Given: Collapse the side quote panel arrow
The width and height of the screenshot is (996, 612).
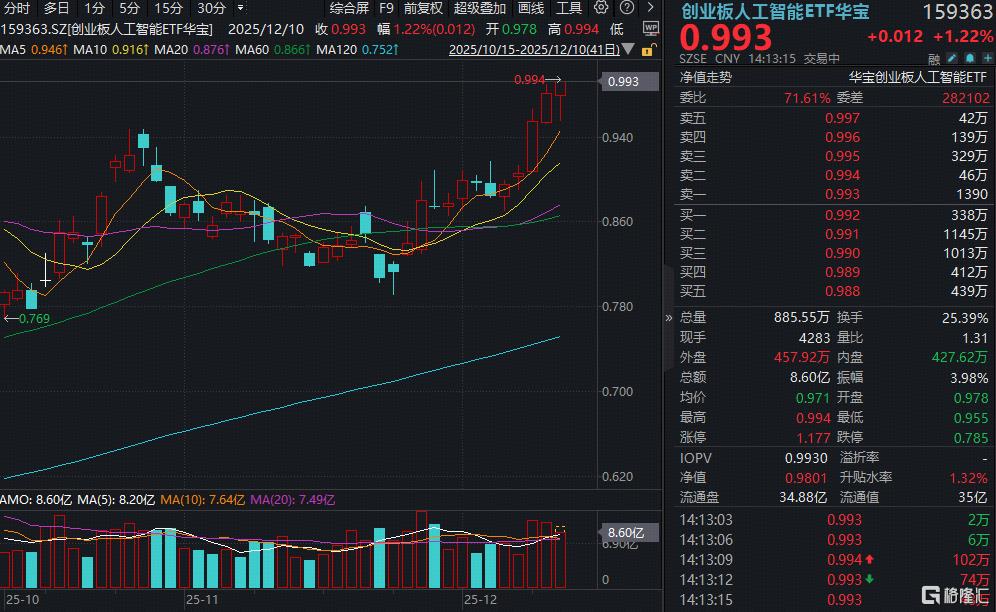Looking at the screenshot, I should 669,318.
